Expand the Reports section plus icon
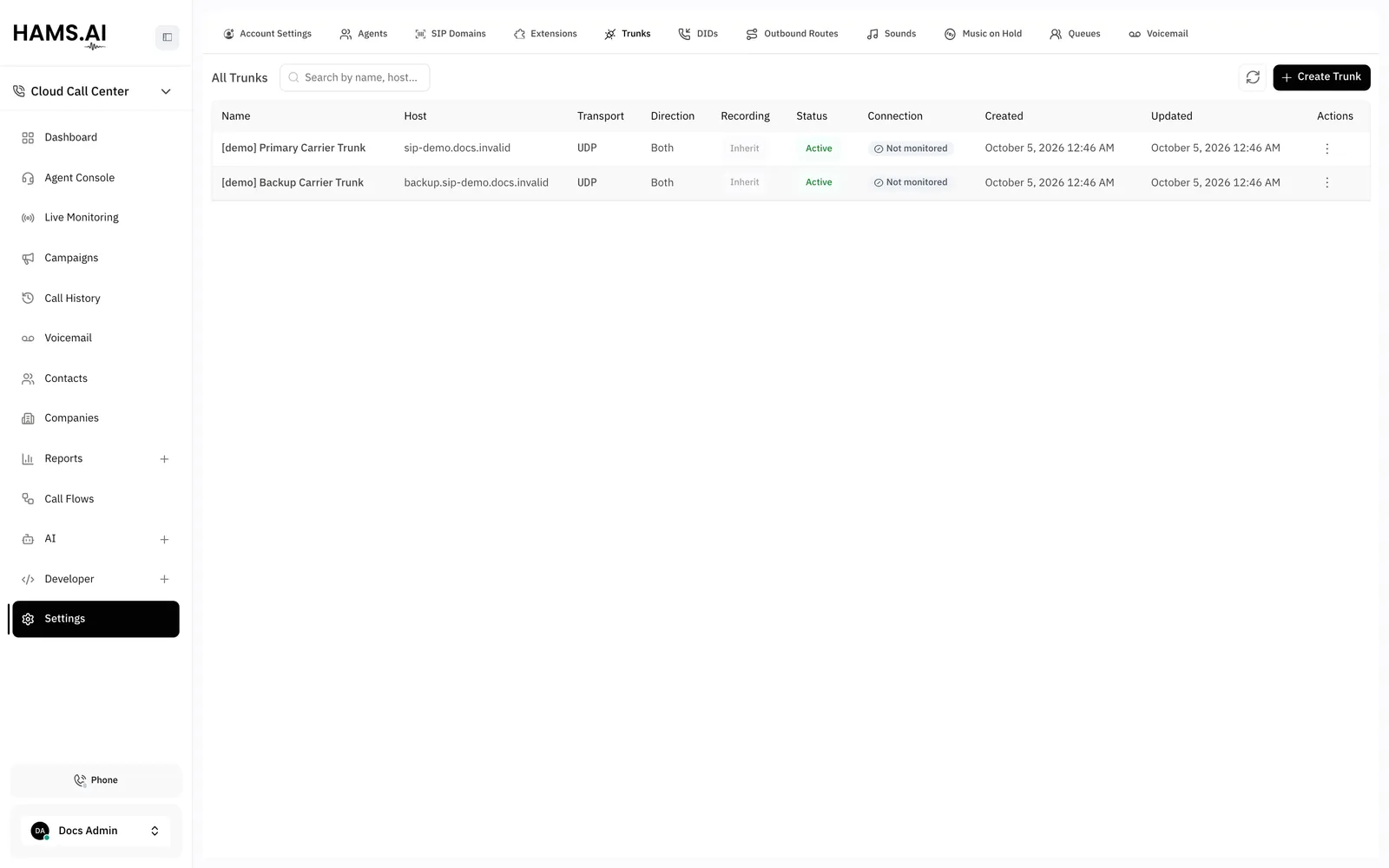The height and width of the screenshot is (868, 1389). click(x=164, y=459)
